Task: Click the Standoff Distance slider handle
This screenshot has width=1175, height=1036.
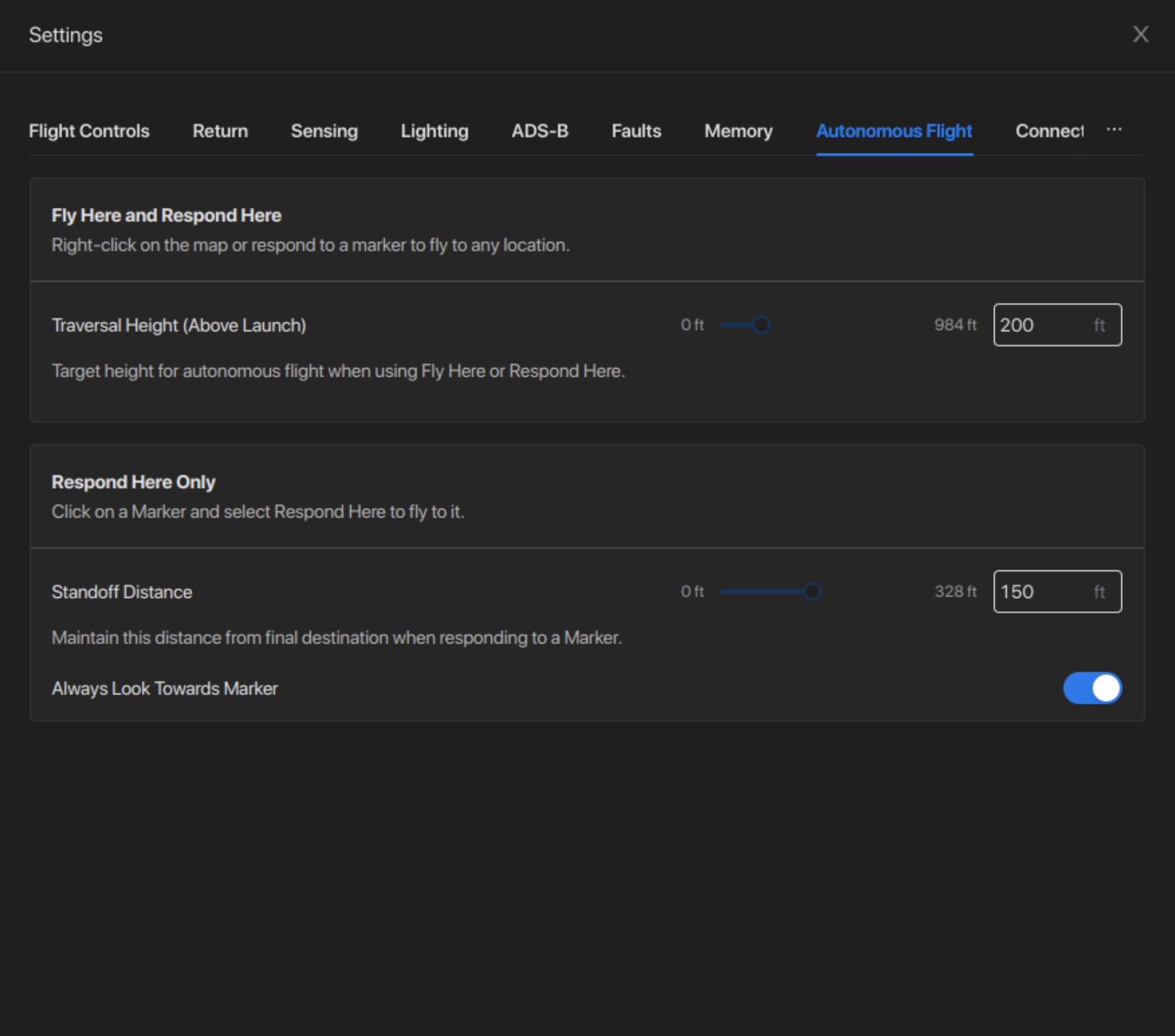Action: pyautogui.click(x=812, y=591)
